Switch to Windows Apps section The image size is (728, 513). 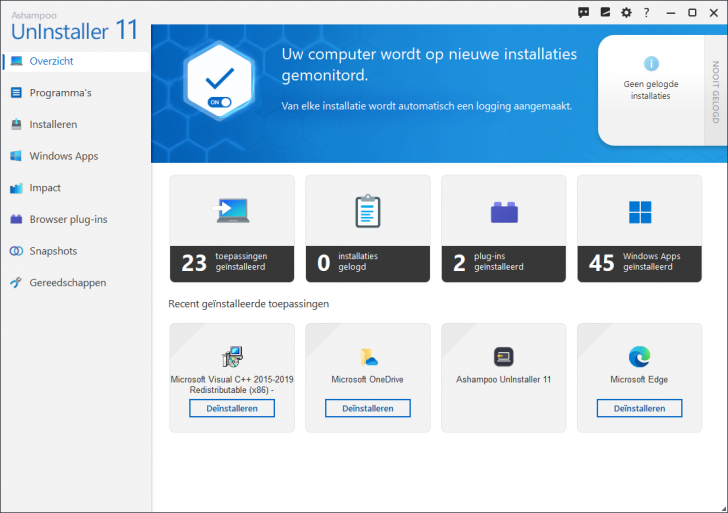click(x=76, y=156)
